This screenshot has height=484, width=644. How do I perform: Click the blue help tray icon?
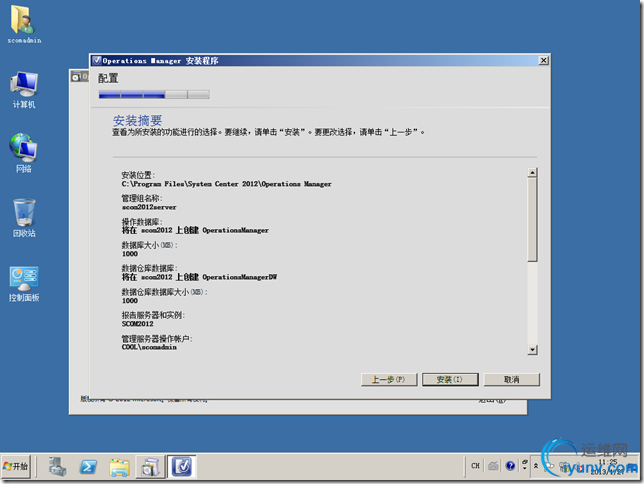click(x=510, y=466)
